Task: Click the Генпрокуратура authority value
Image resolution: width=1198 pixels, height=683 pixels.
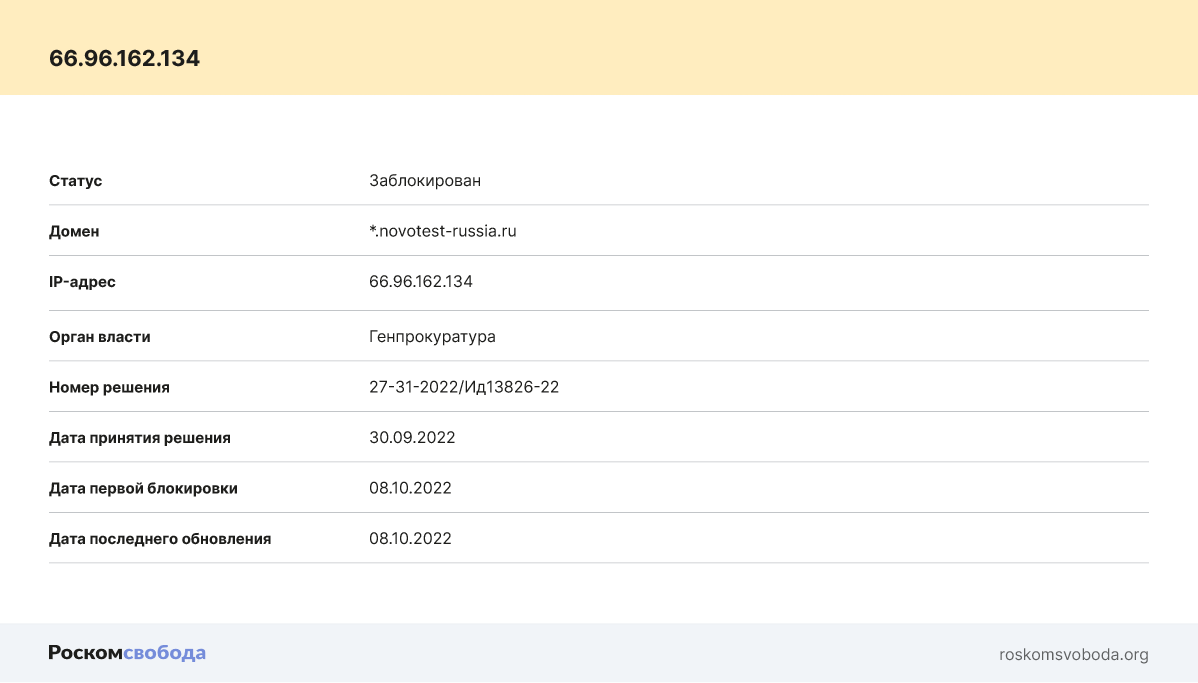Action: 432,337
